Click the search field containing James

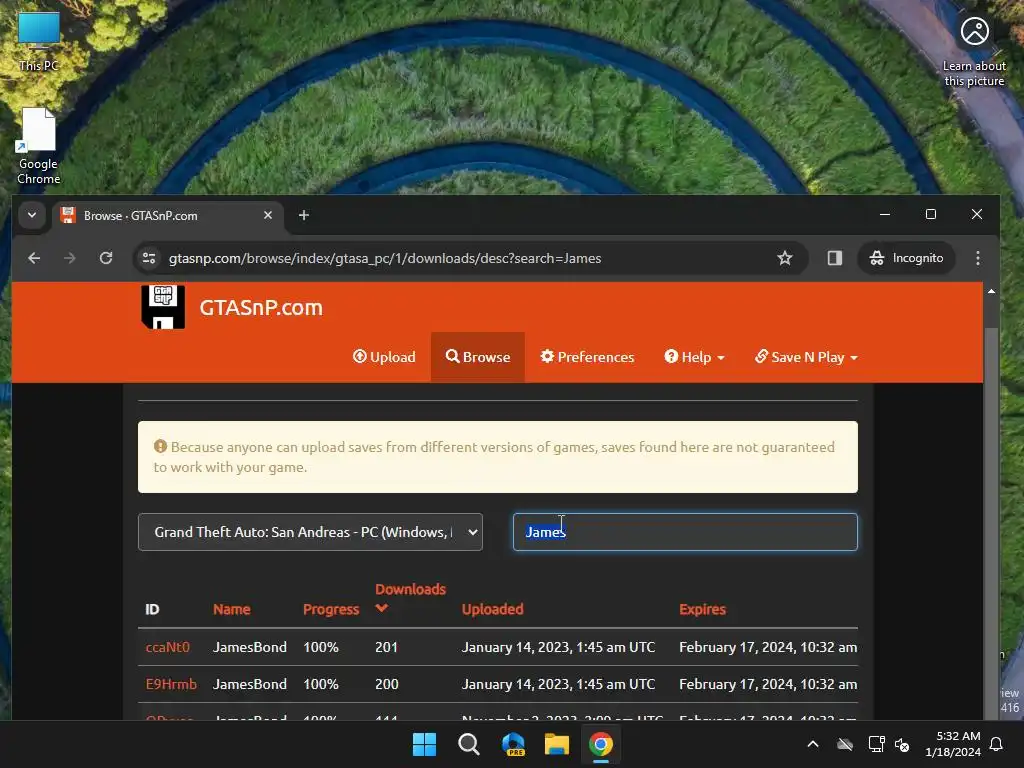coord(685,532)
